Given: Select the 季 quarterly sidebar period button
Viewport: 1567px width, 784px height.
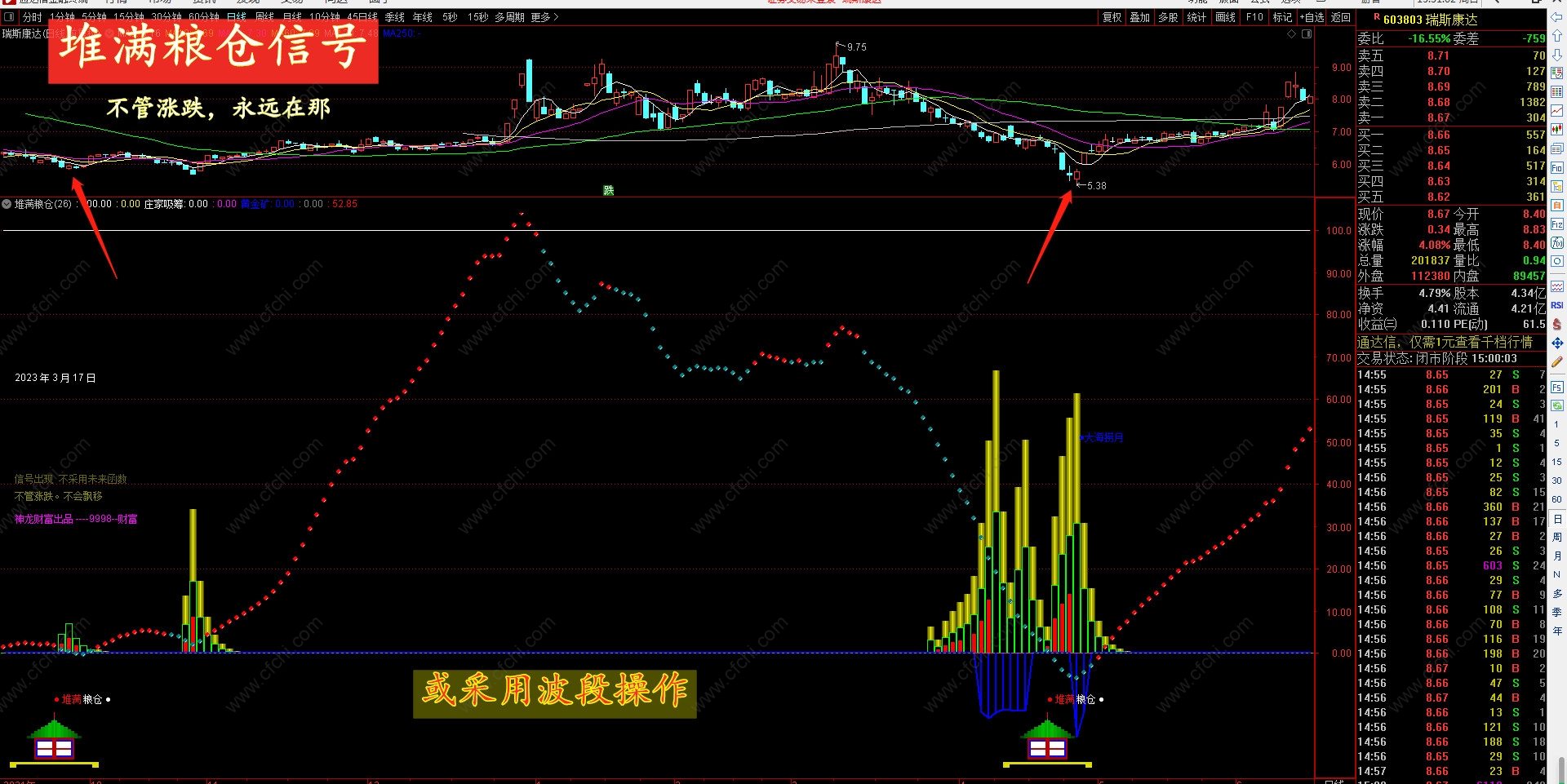Looking at the screenshot, I should click(1557, 612).
